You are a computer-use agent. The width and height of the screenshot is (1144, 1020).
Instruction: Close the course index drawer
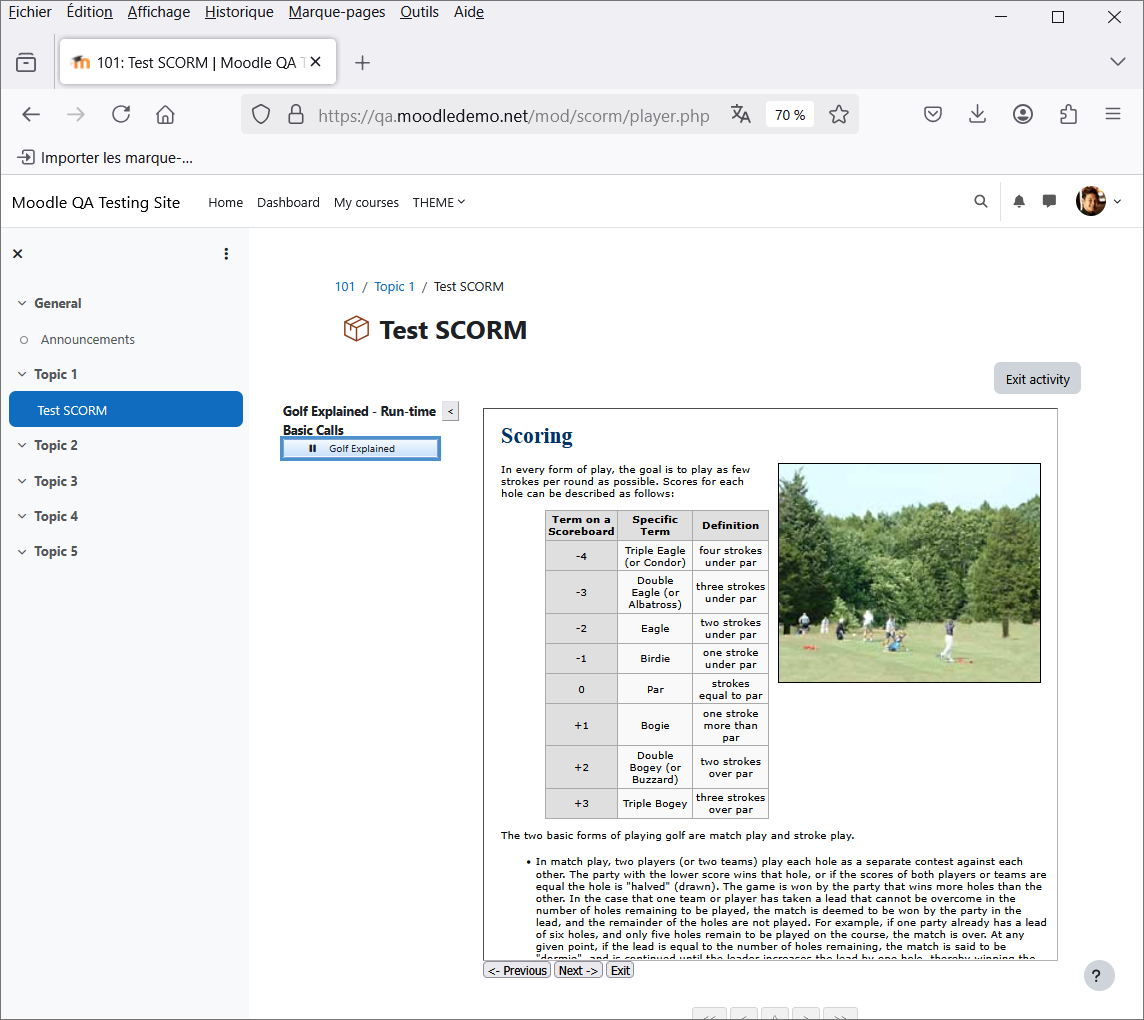[x=18, y=254]
